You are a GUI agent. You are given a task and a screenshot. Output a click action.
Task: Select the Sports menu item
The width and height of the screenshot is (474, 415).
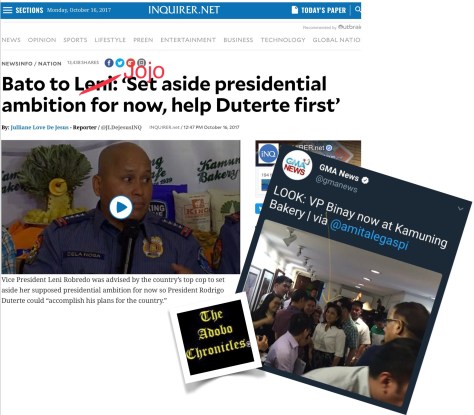pyautogui.click(x=75, y=40)
